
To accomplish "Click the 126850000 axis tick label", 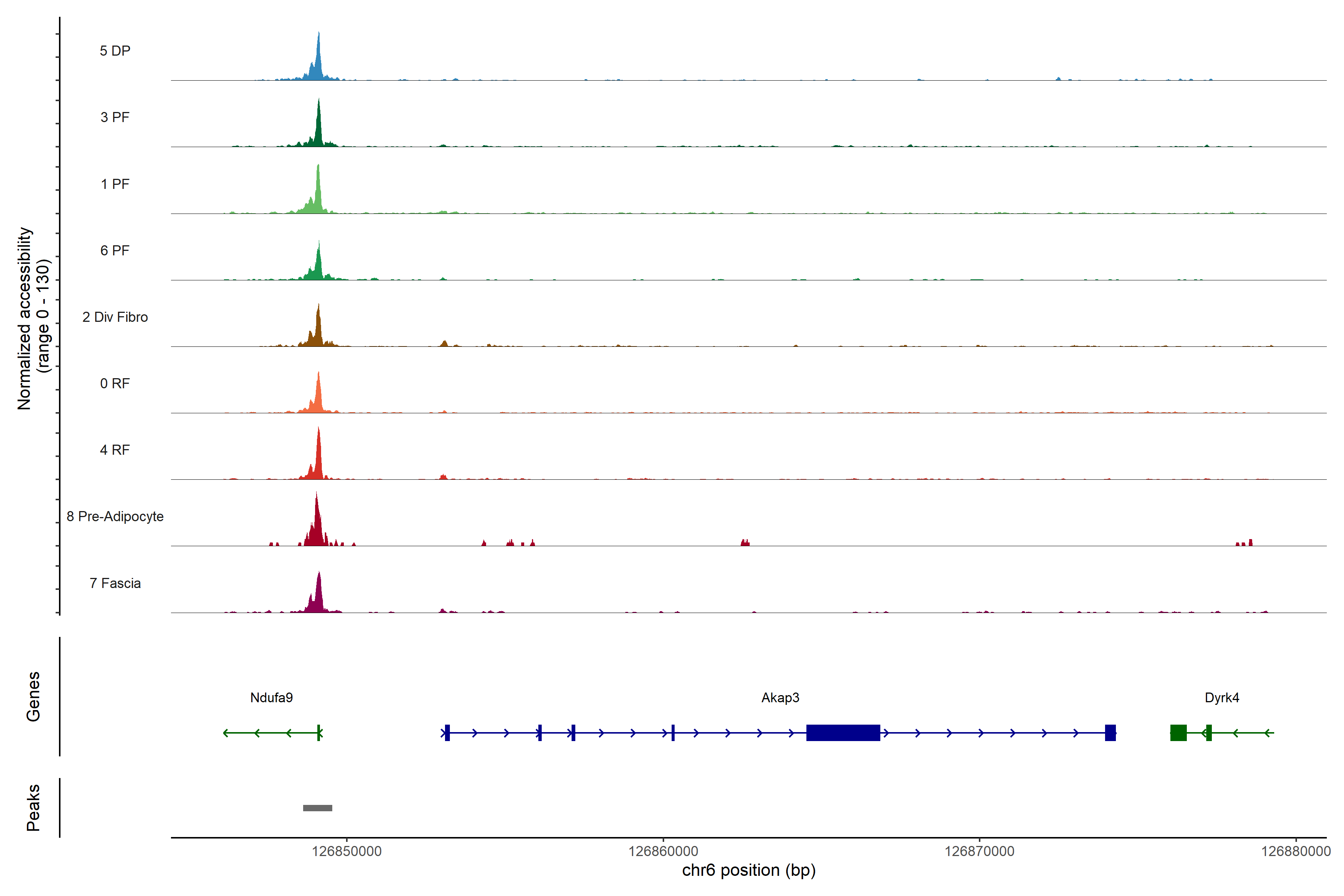I will (346, 851).
